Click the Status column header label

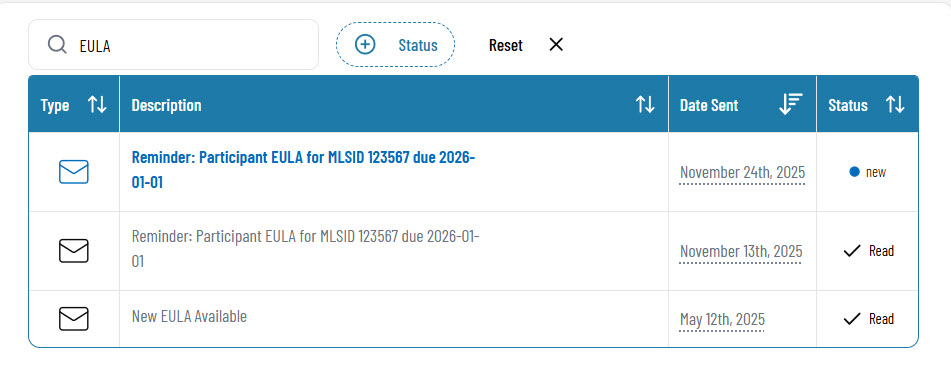(x=848, y=105)
